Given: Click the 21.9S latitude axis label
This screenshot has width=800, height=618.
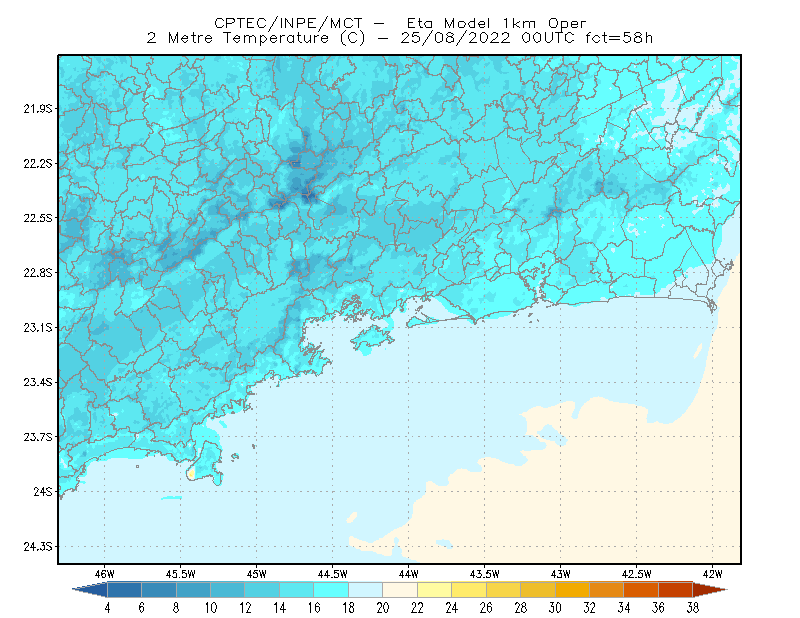Looking at the screenshot, I should [x=37, y=109].
